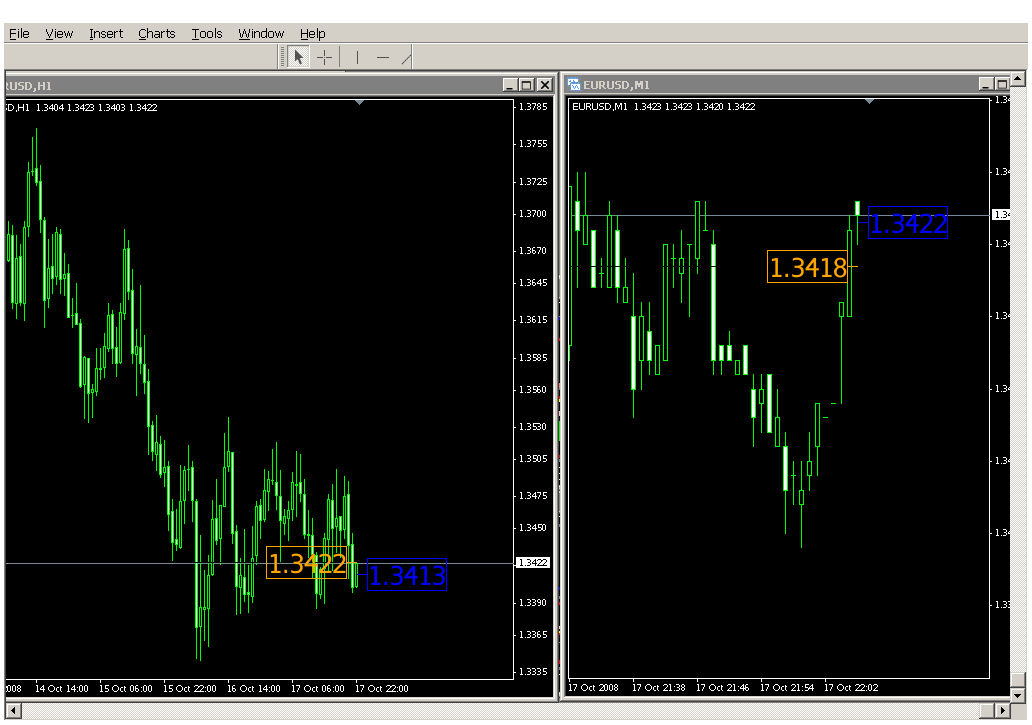Click the 15 Oct 06:00 time label
This screenshot has height=725, width=1032.
coord(126,689)
